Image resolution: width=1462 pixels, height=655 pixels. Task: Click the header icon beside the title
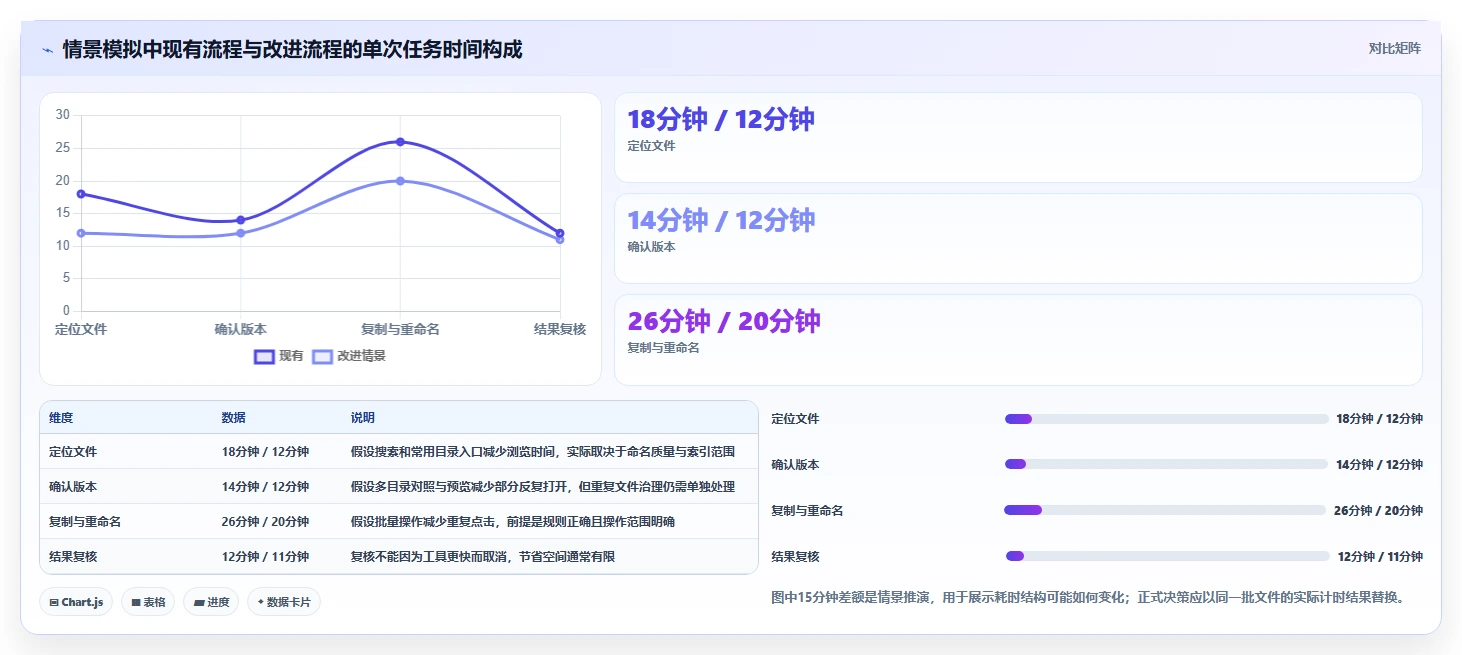47,50
